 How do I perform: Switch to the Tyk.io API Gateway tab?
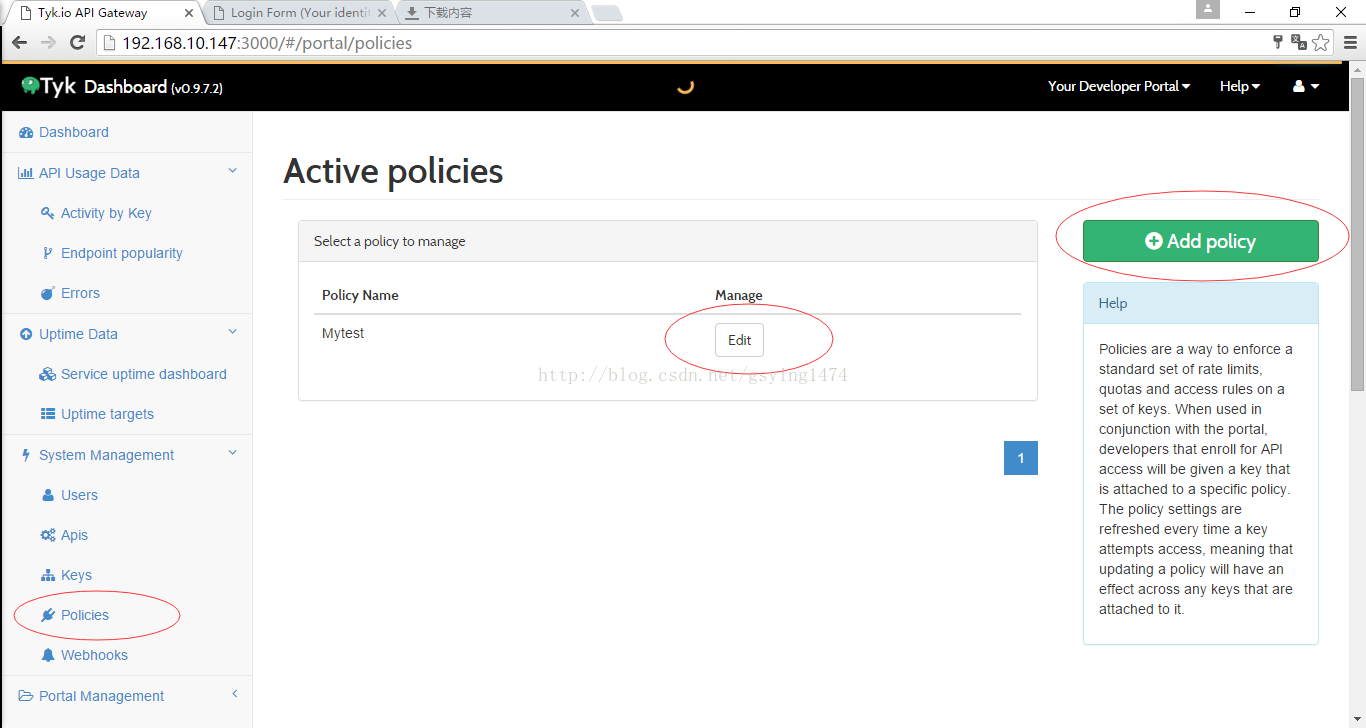pyautogui.click(x=103, y=13)
